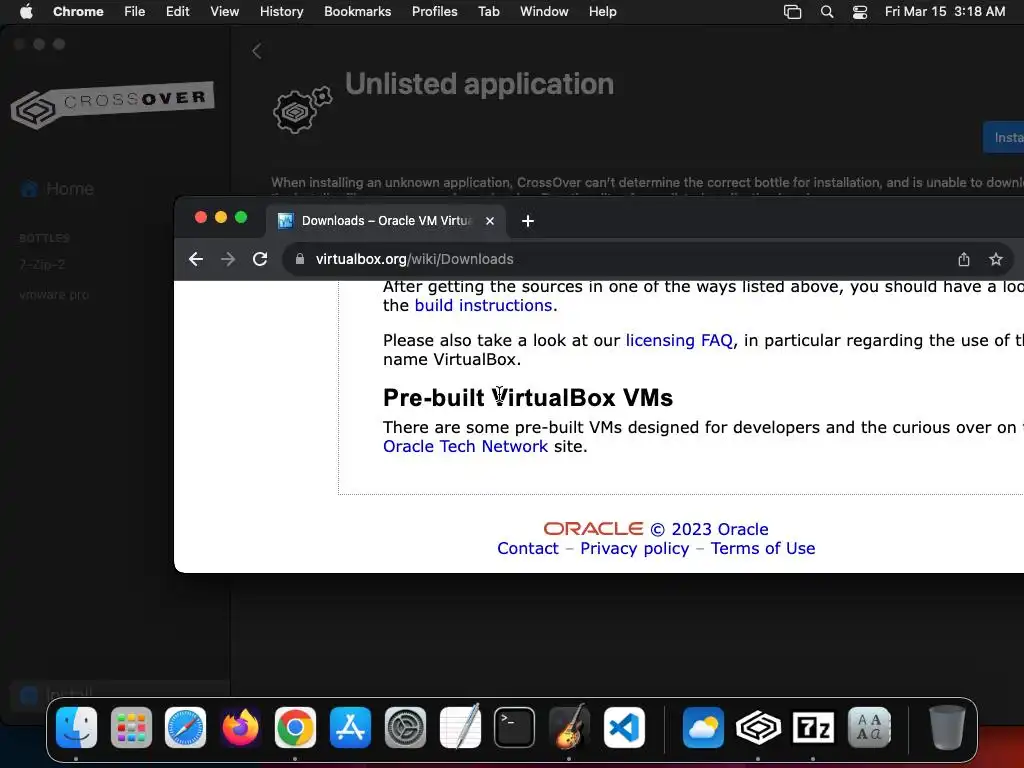
Task: Open the View menu
Action: pyautogui.click(x=224, y=11)
